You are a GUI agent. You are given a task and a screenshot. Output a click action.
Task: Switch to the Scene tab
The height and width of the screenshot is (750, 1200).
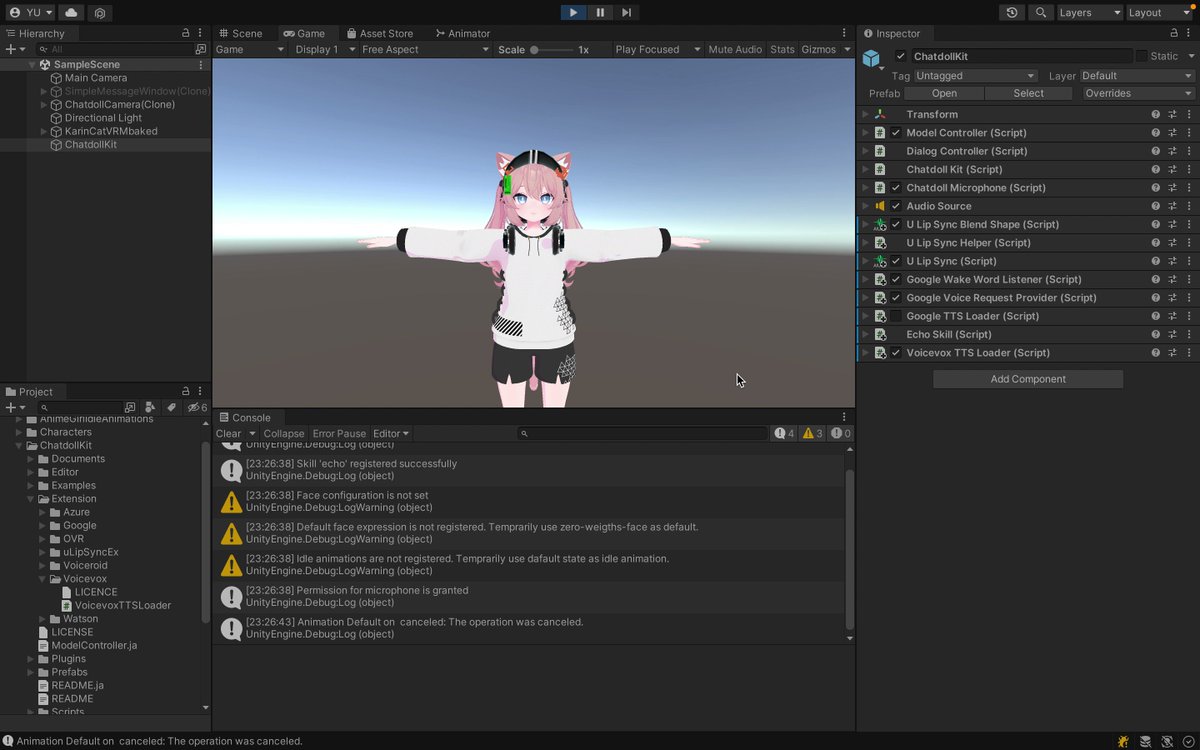click(x=240, y=33)
